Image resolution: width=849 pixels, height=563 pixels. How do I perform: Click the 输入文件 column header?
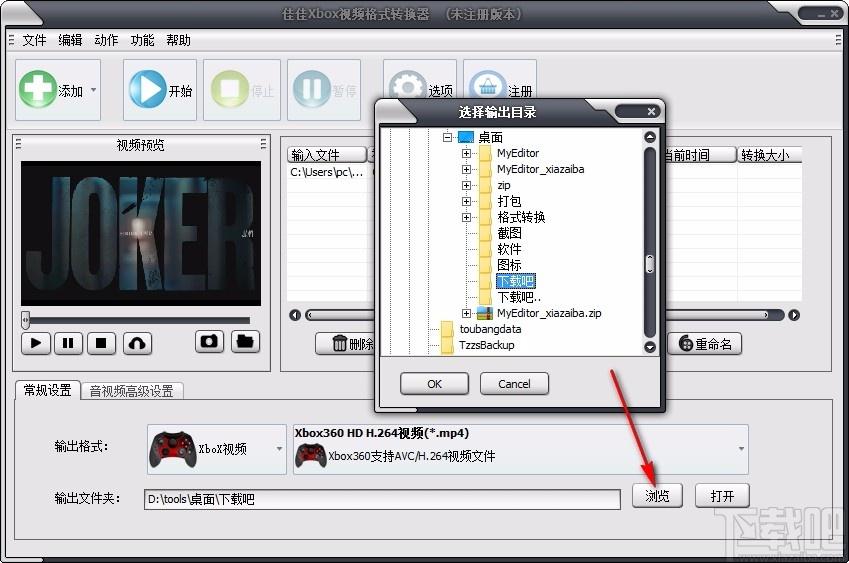pos(326,155)
